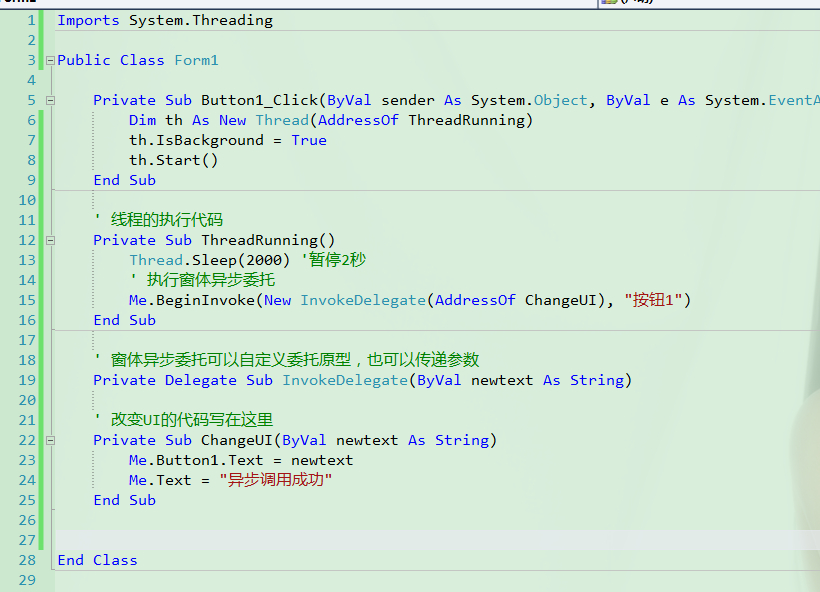Click 'ChangeUI' in the line 22 declaration
Image resolution: width=820 pixels, height=592 pixels.
point(237,440)
